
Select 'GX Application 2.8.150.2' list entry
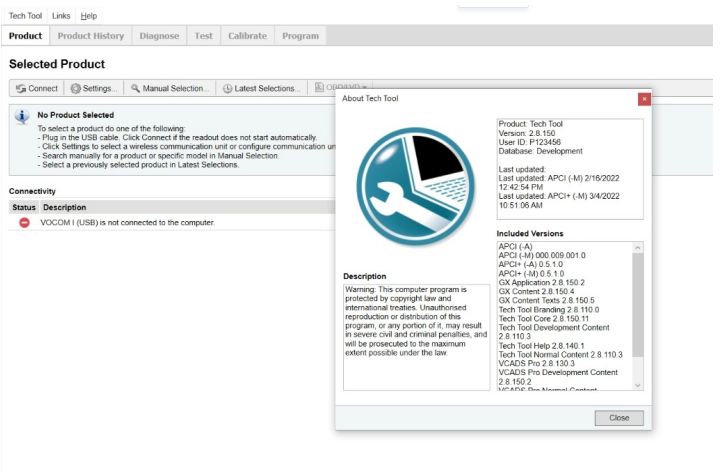[542, 282]
